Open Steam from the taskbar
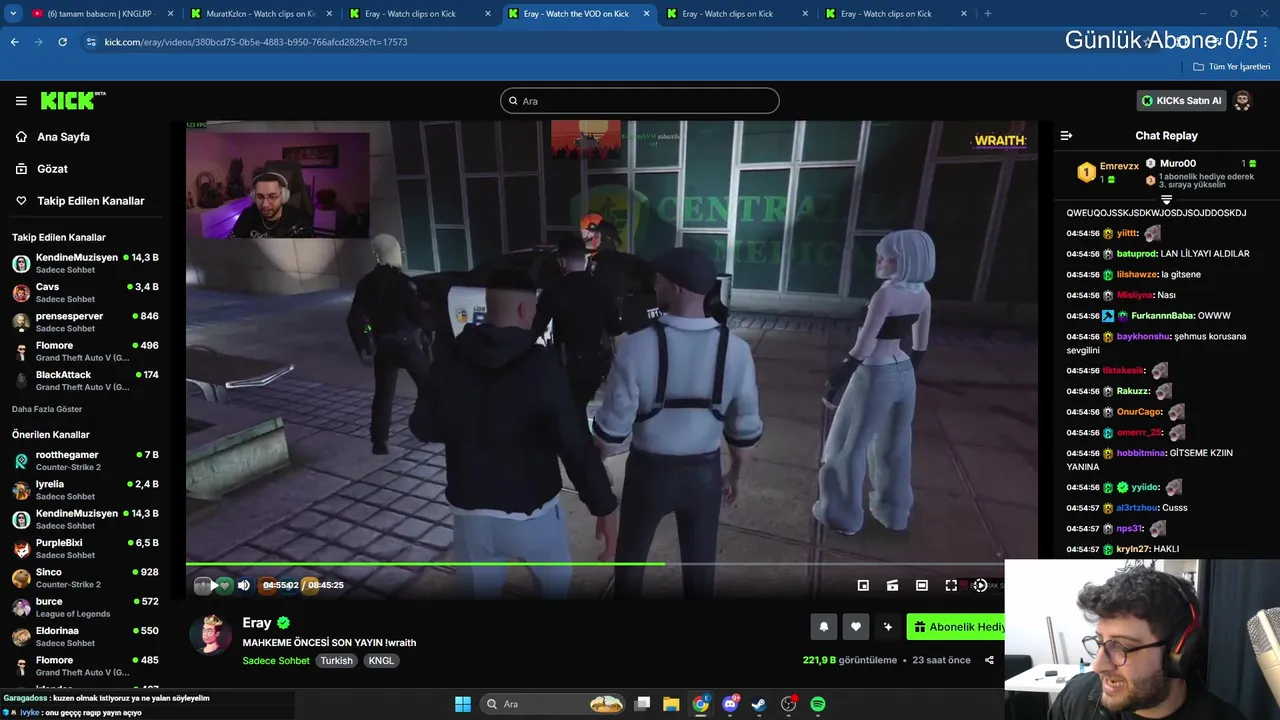Image resolution: width=1280 pixels, height=720 pixels. [x=759, y=704]
